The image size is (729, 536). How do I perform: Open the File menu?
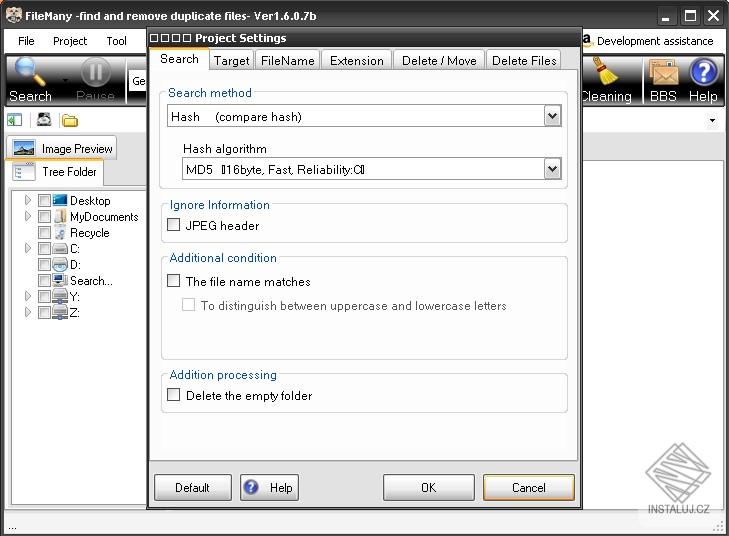tap(26, 41)
